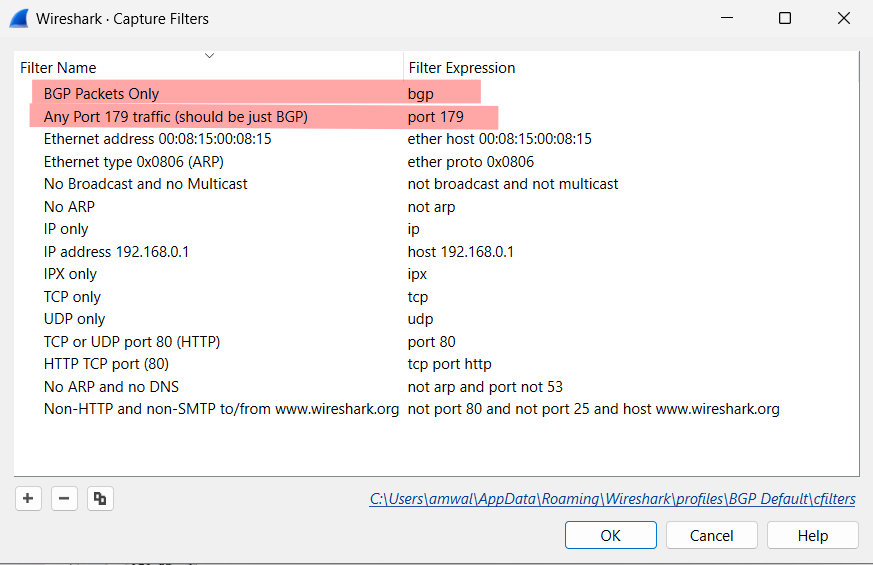This screenshot has height=565, width=873.
Task: Select the 'ipx' expression cell
Action: [x=417, y=274]
